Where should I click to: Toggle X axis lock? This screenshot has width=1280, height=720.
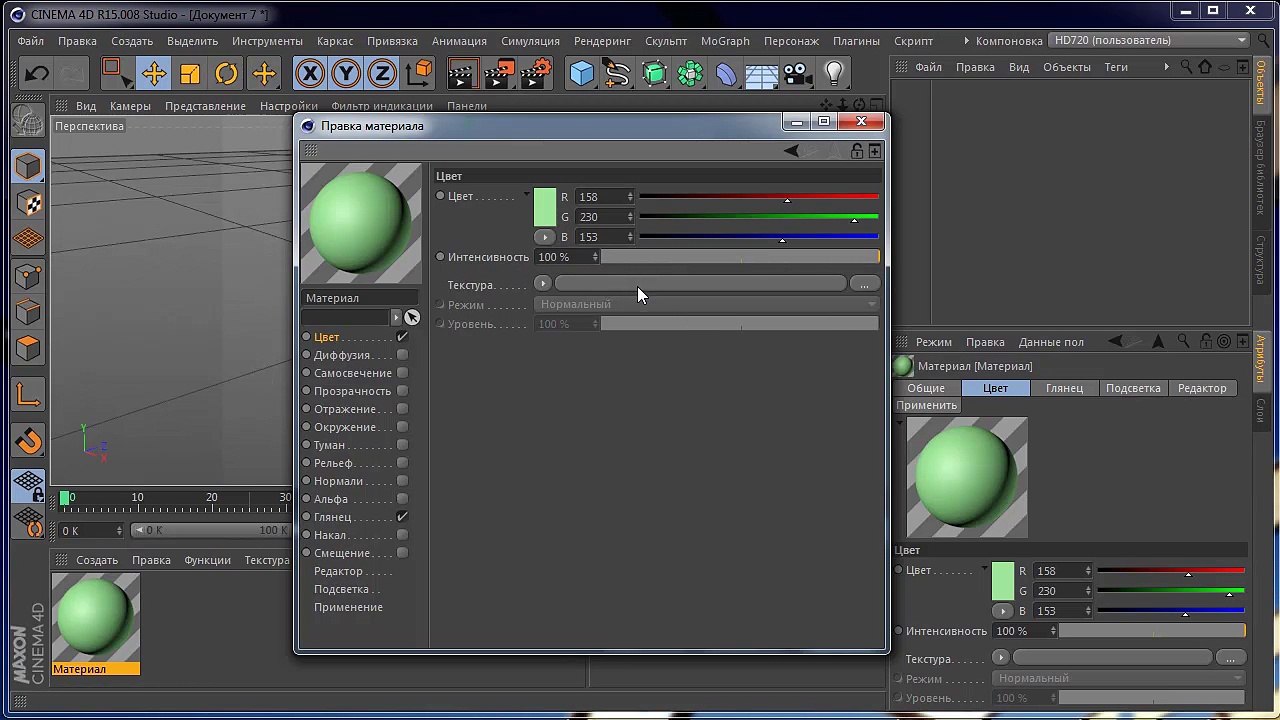[x=310, y=73]
